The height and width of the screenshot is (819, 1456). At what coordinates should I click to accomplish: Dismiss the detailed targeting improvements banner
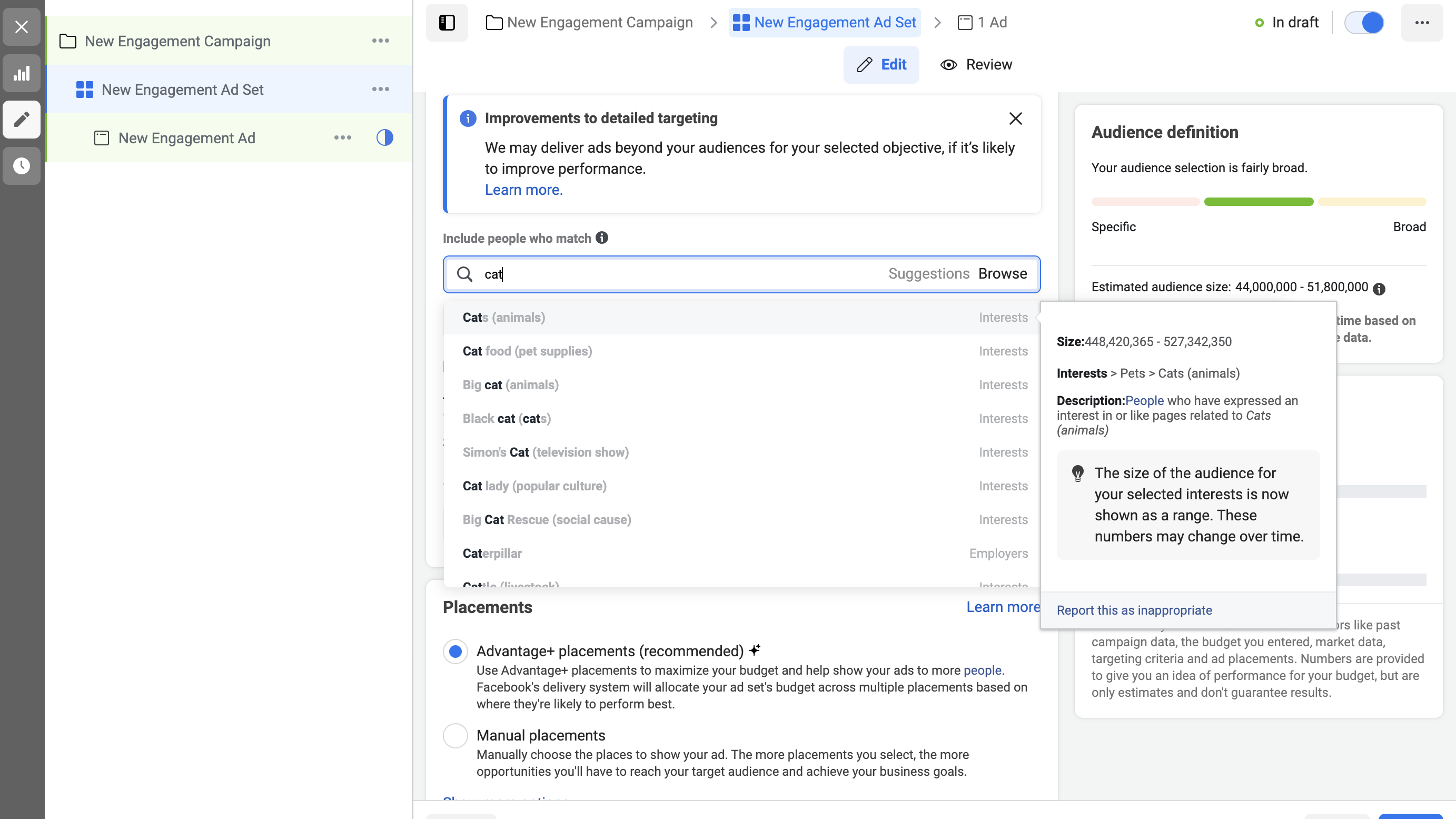tap(1017, 119)
